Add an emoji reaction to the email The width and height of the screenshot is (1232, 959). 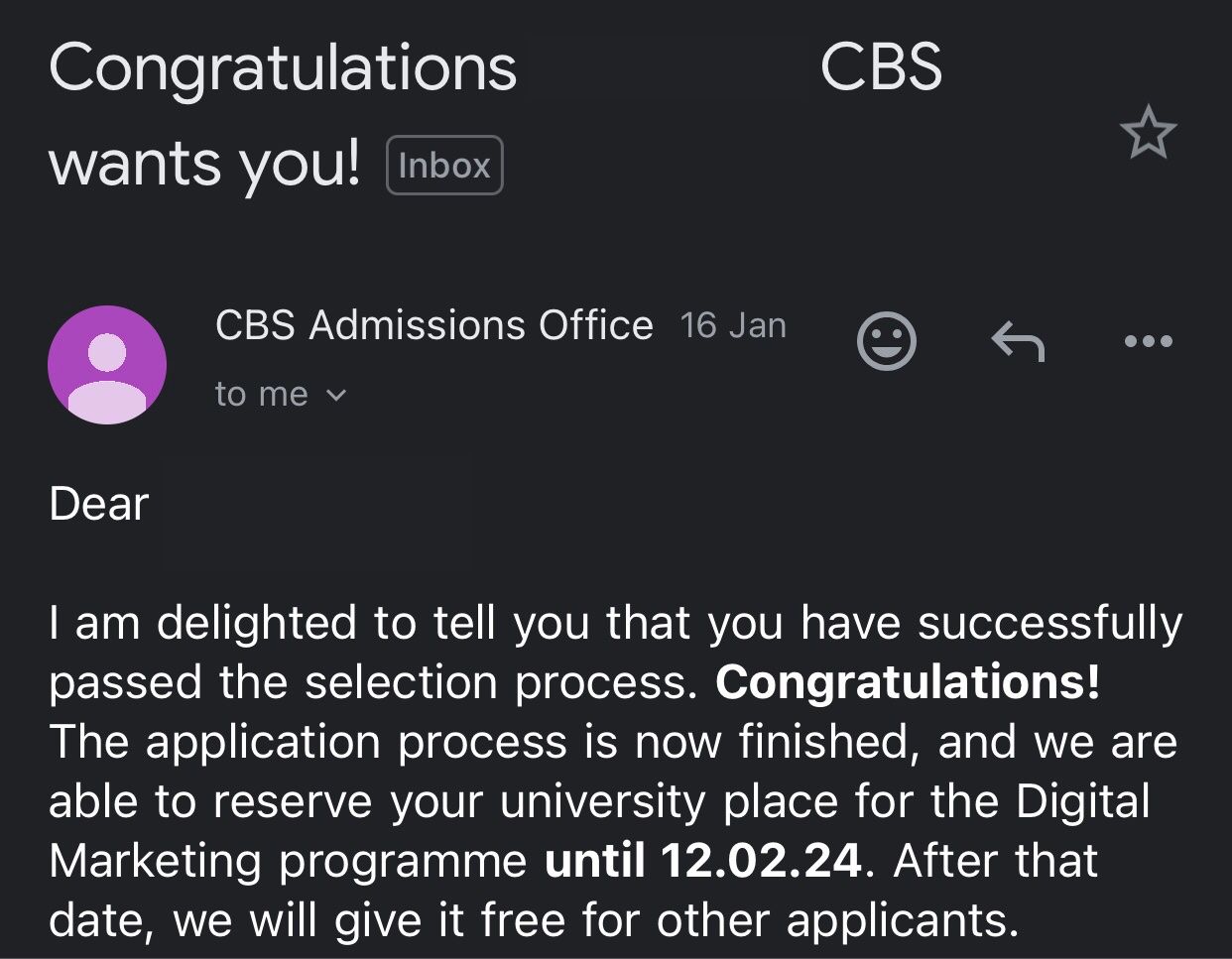[886, 341]
